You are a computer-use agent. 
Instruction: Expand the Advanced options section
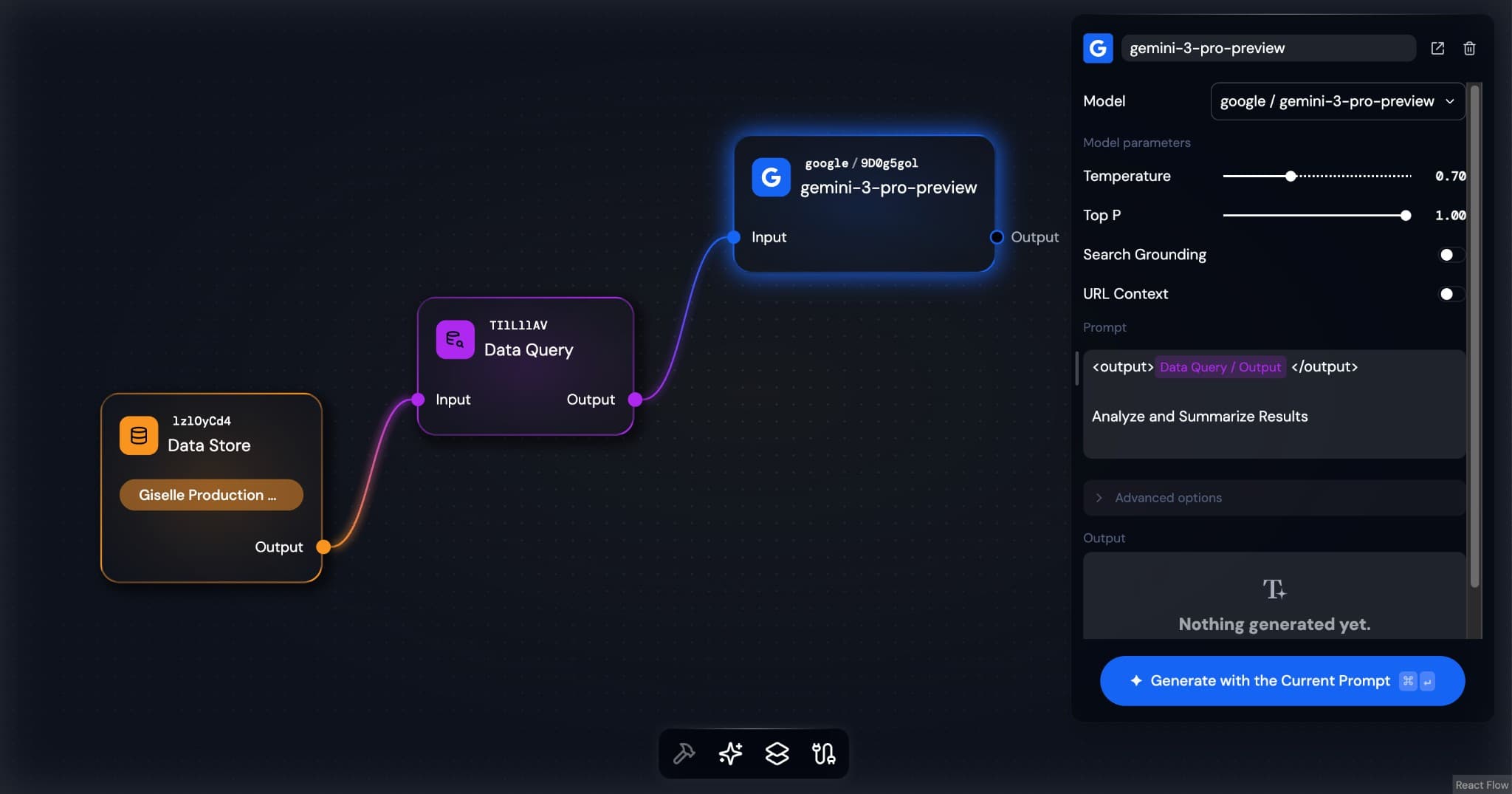tap(1274, 498)
